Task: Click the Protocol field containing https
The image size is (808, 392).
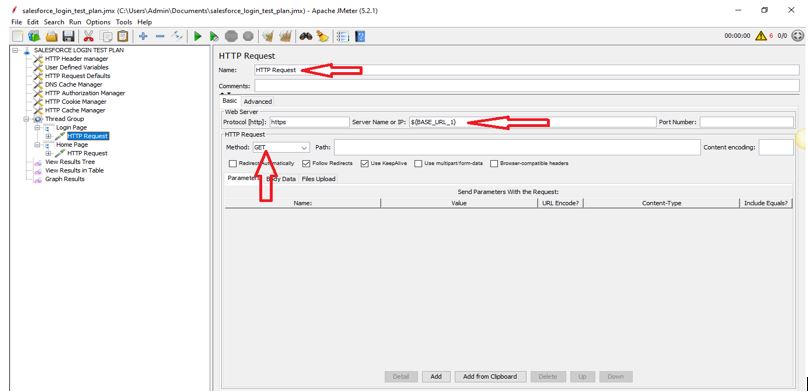Action: pos(309,122)
